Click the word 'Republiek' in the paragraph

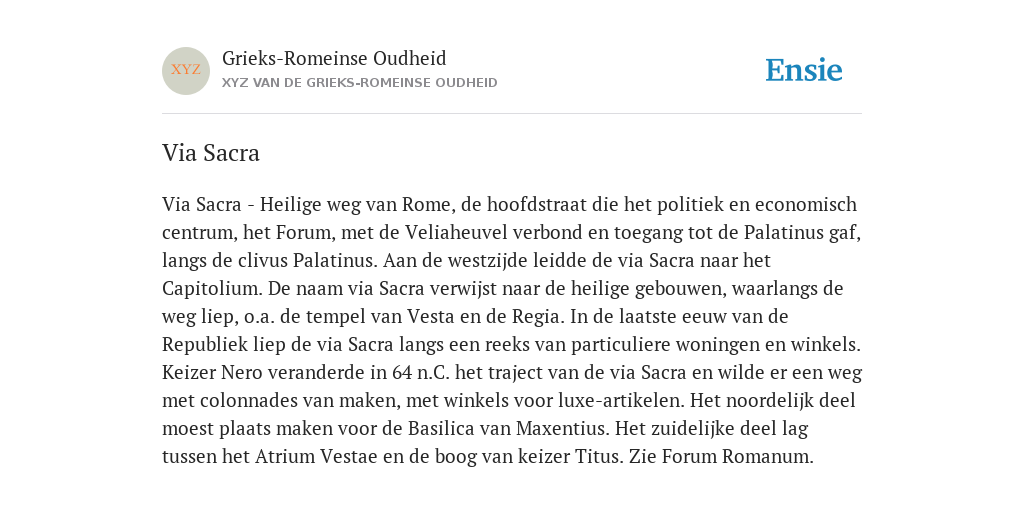(x=203, y=344)
